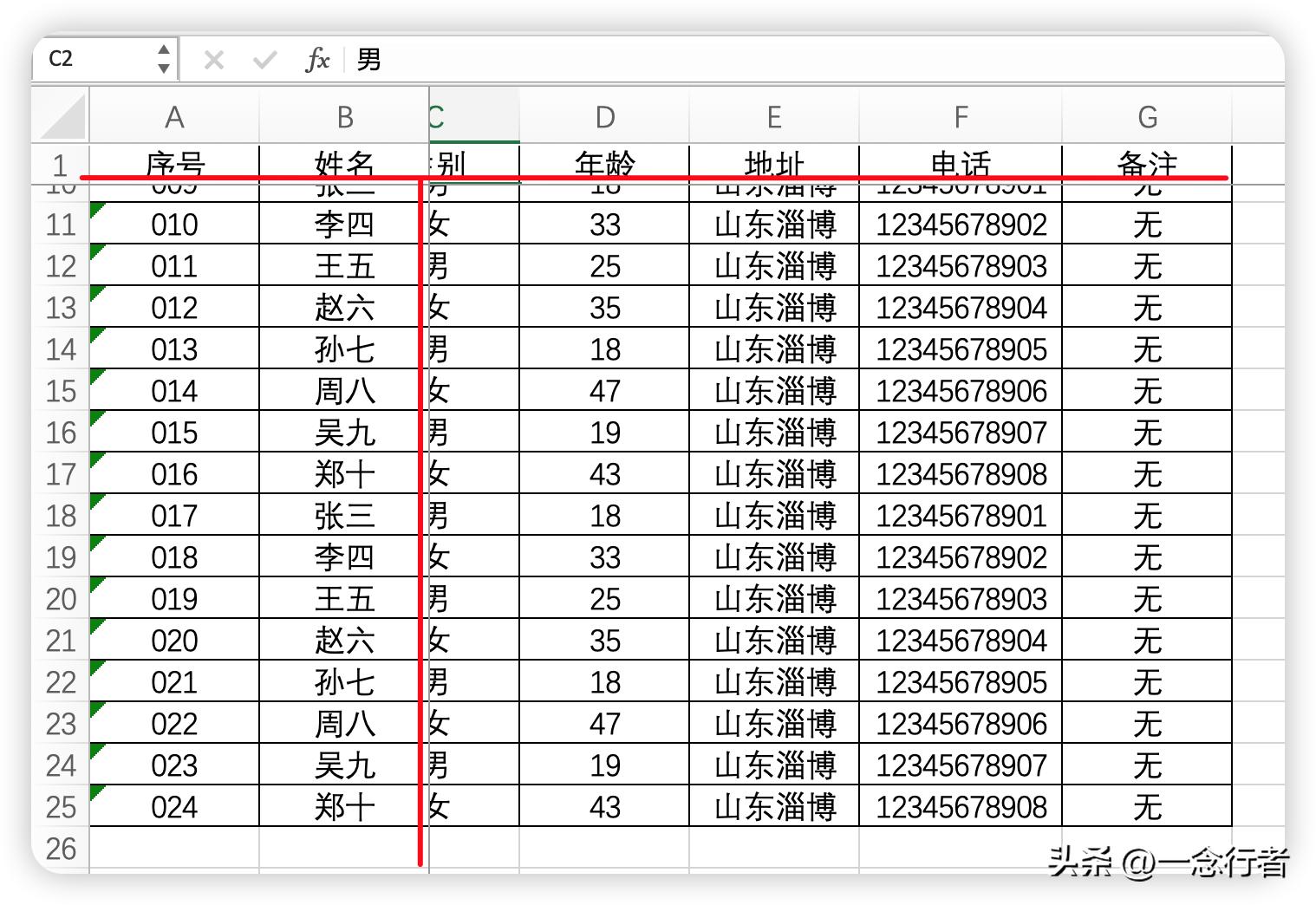This screenshot has height=905, width=1316.
Task: Click the confirm checkmark in formula bar
Action: tap(264, 60)
